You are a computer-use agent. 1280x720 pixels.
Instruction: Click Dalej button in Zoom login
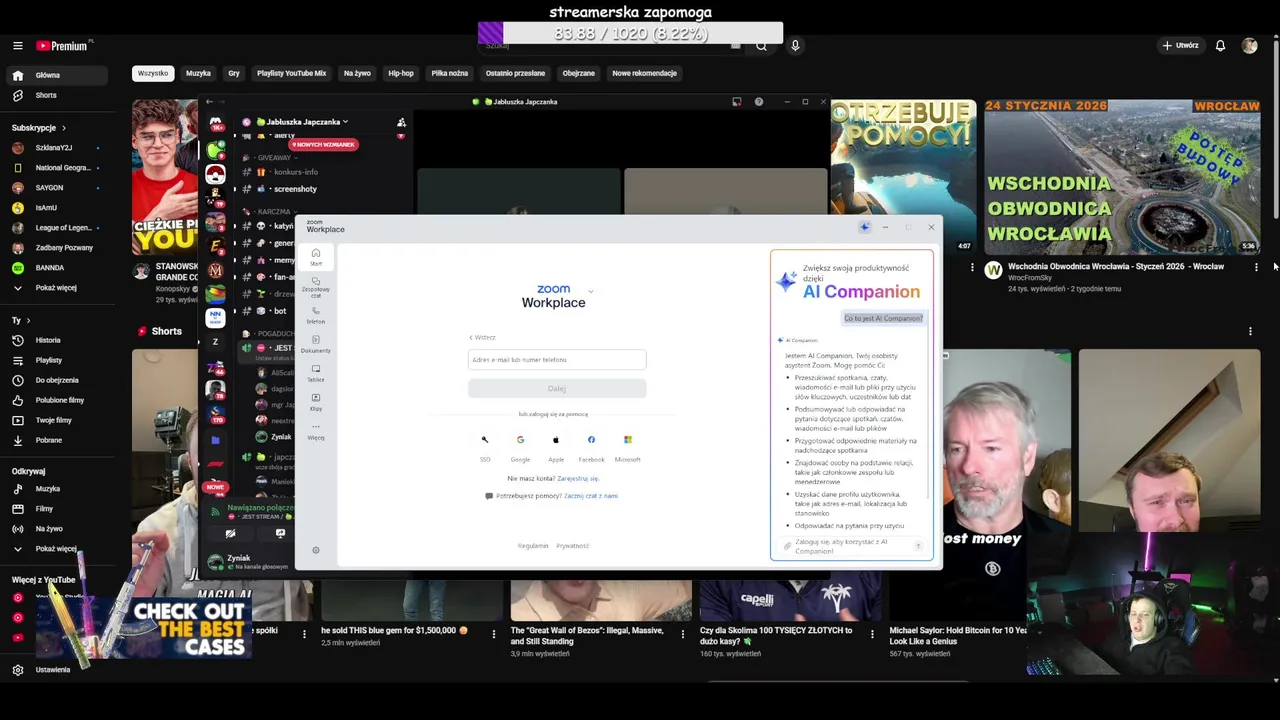[x=557, y=389]
